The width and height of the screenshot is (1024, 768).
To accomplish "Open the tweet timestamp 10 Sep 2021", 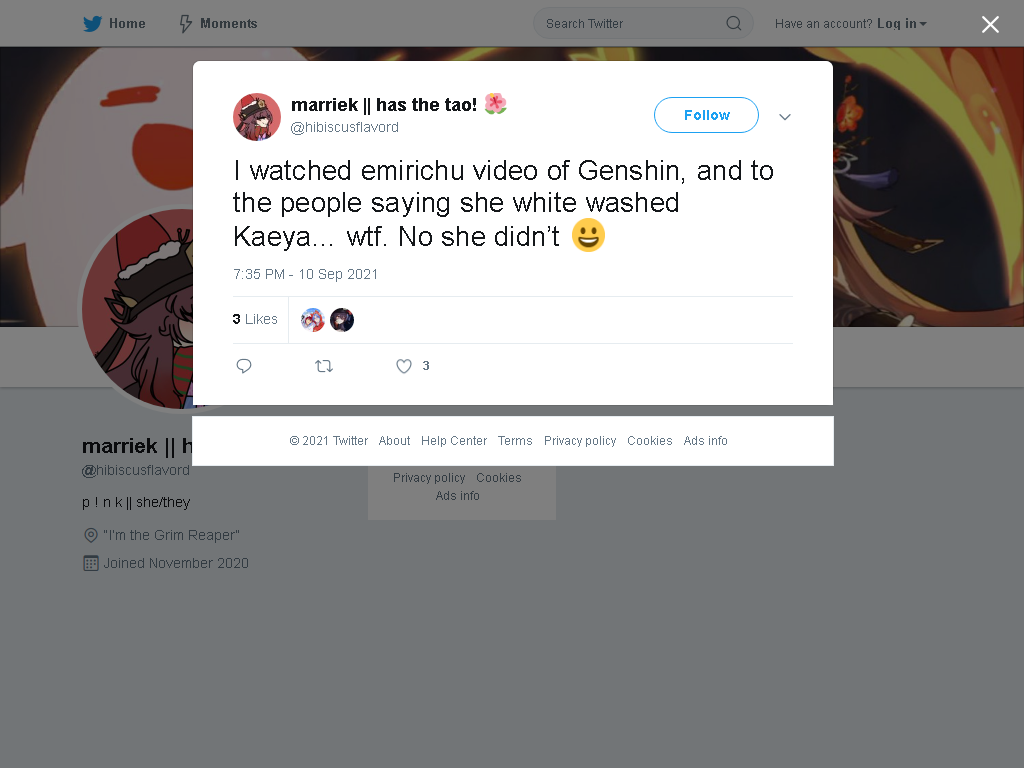I will click(x=306, y=274).
